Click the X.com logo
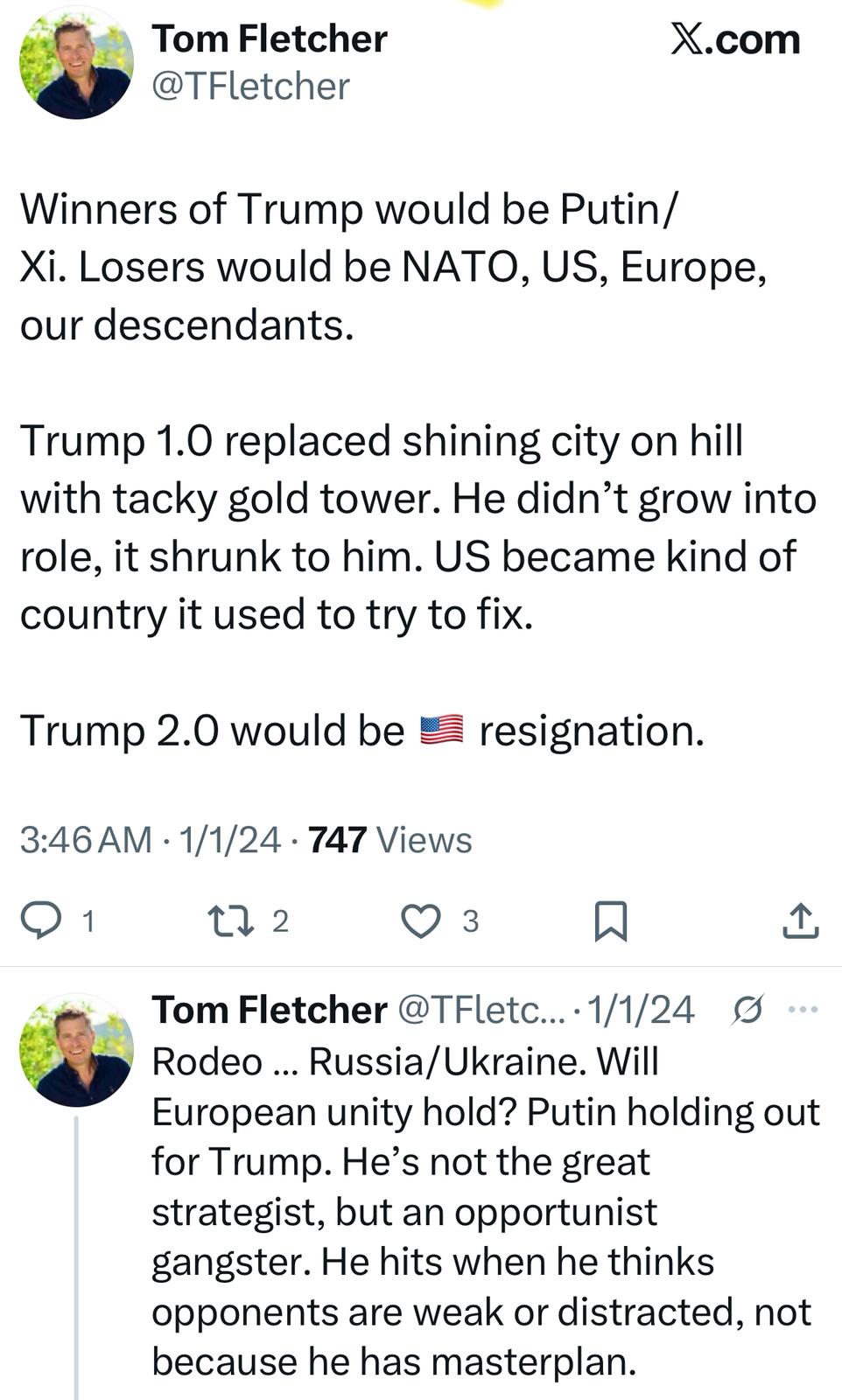This screenshot has height=1400, width=842. 735,39
